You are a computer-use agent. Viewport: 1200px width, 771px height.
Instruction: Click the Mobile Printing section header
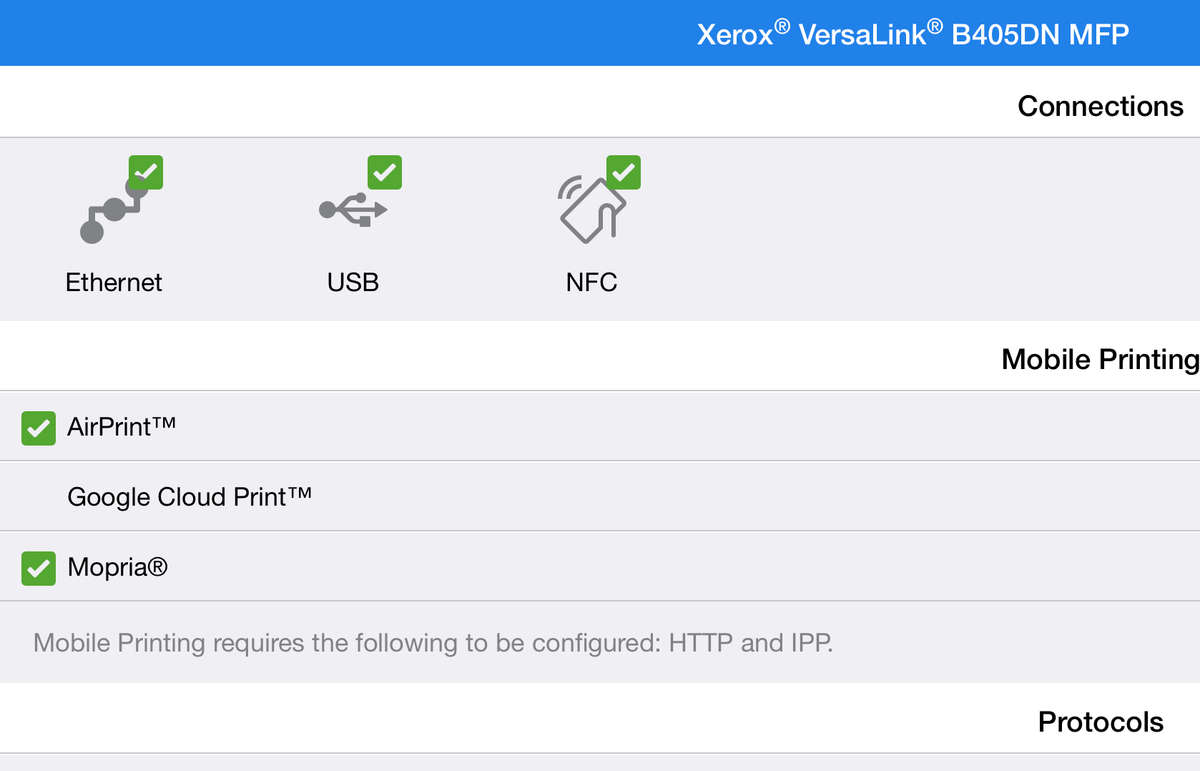pos(1100,359)
